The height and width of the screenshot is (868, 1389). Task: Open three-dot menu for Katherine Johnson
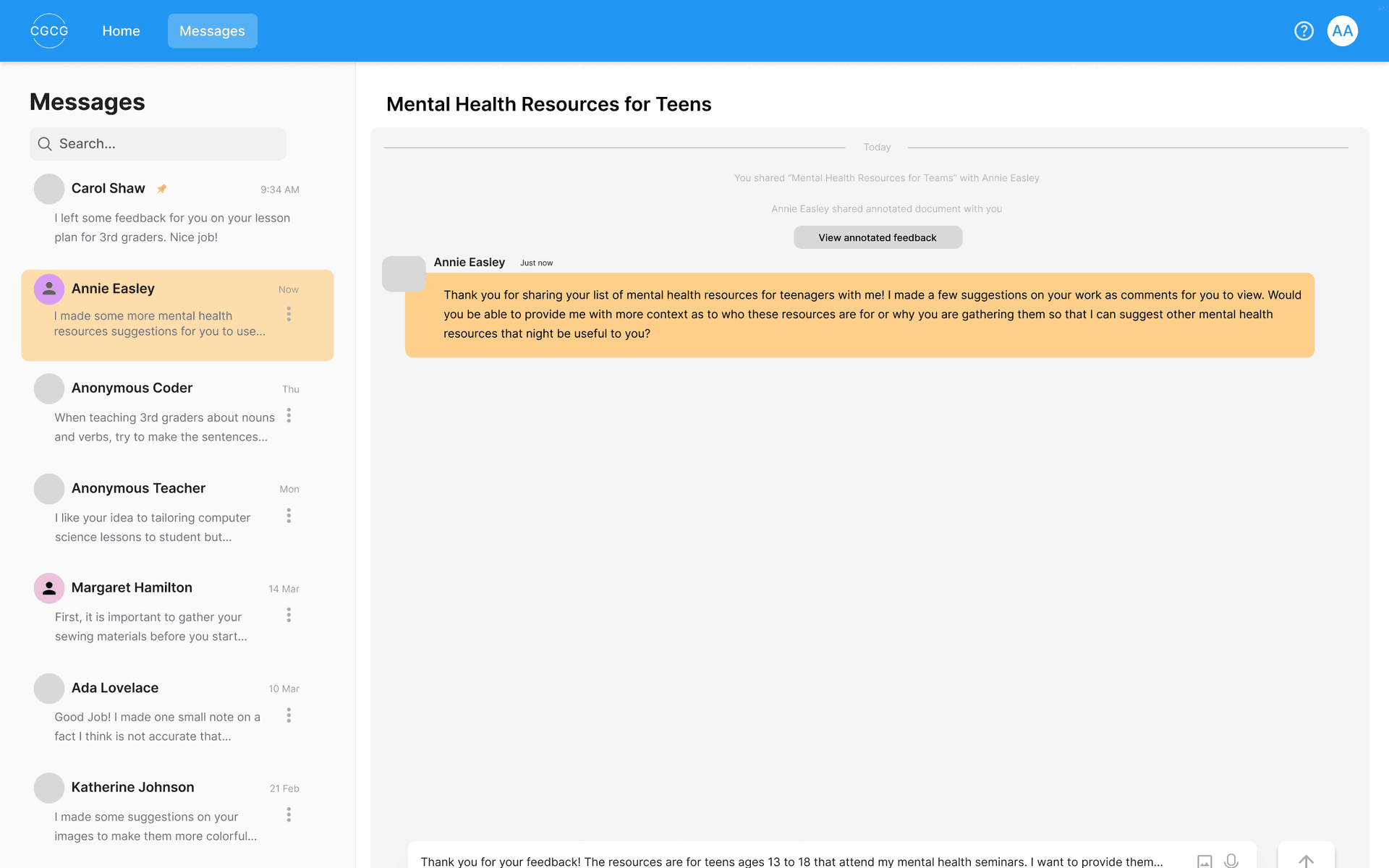pyautogui.click(x=289, y=815)
